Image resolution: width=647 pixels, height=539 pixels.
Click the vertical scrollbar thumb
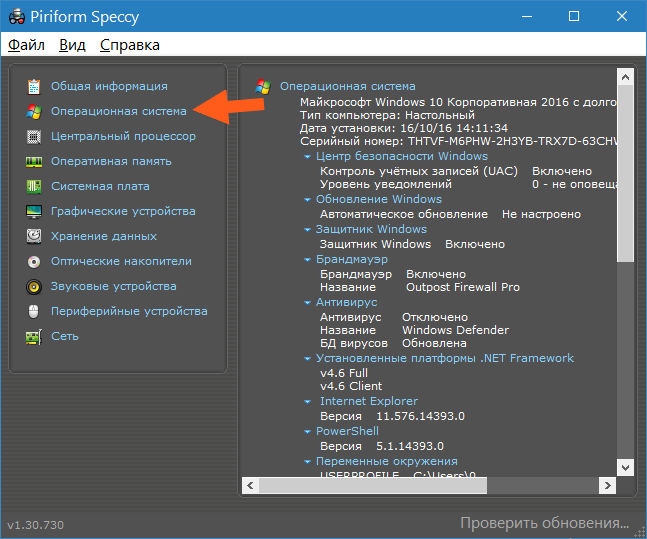(625, 173)
